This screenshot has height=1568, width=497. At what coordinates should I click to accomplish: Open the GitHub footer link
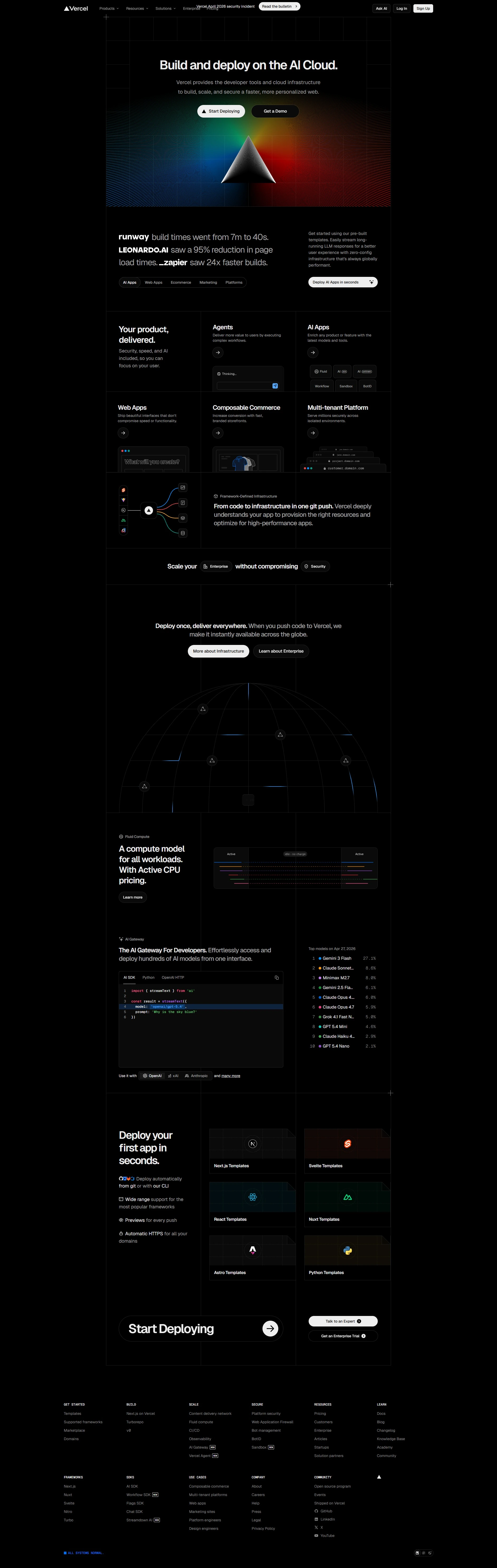click(x=323, y=1511)
